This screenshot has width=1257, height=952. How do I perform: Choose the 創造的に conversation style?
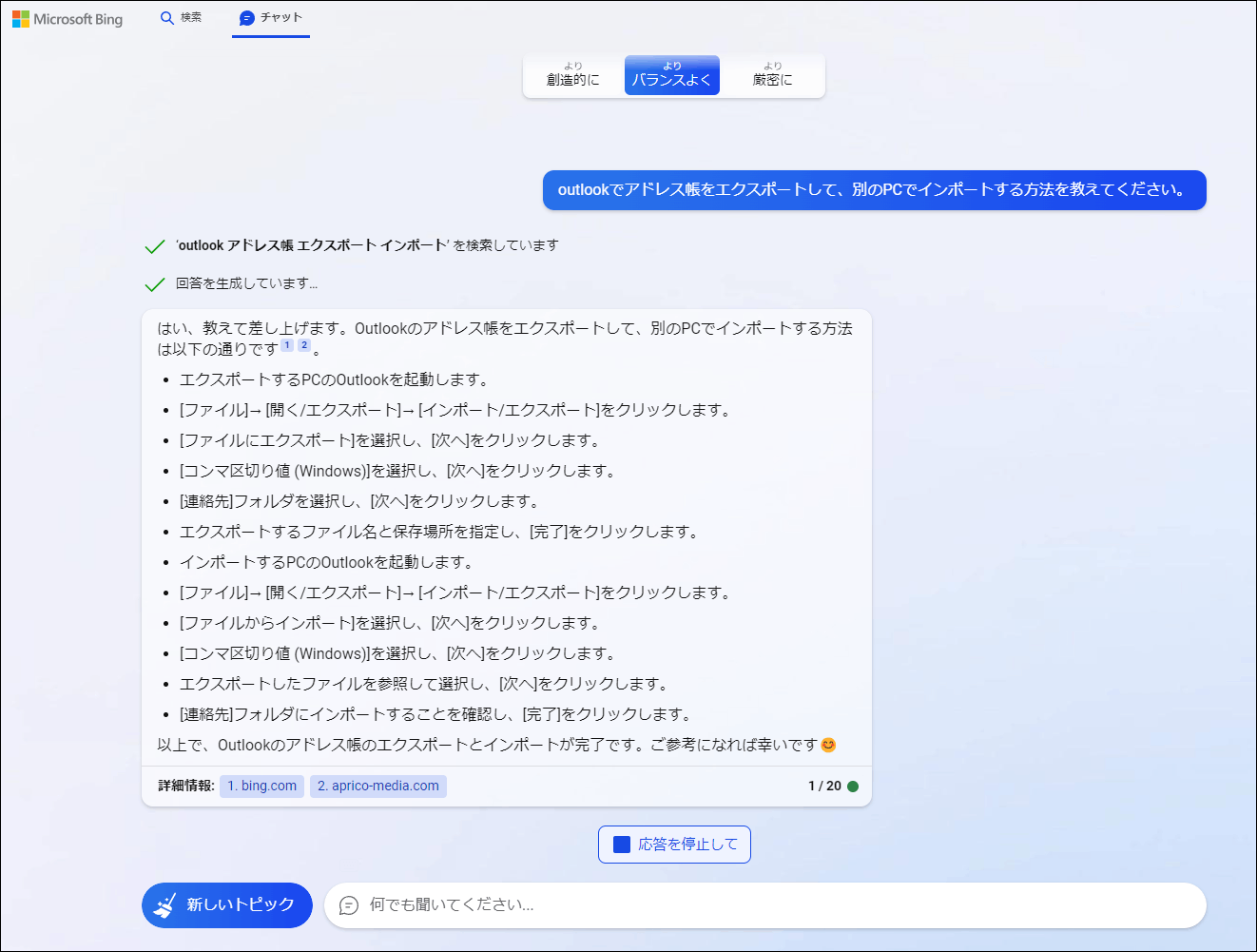(573, 75)
